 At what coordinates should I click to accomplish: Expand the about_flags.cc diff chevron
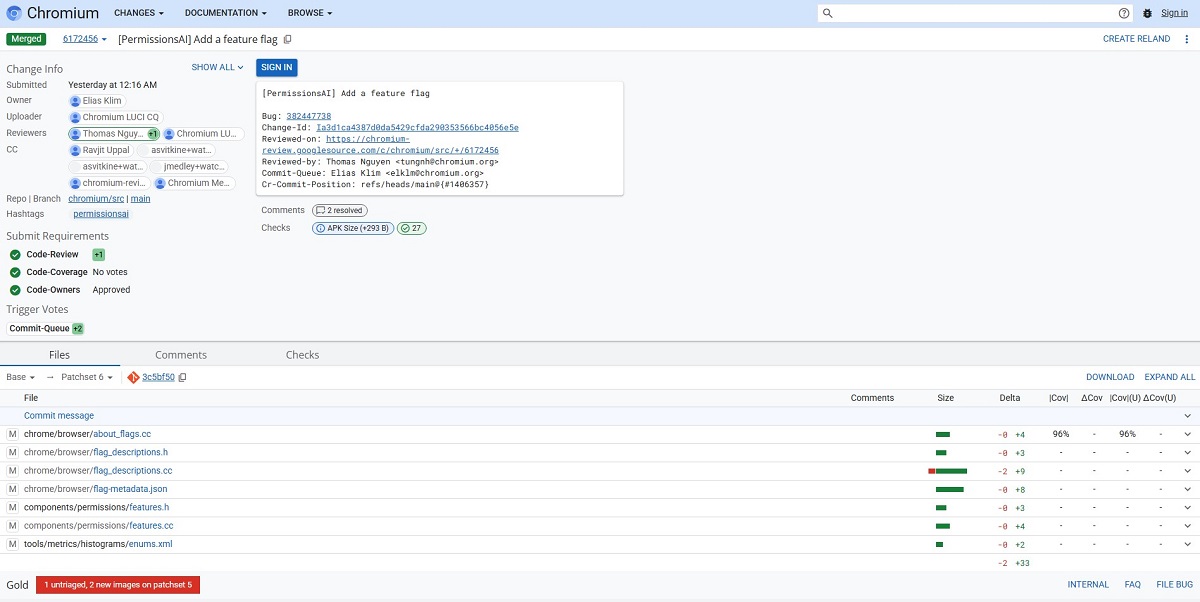(x=1188, y=434)
